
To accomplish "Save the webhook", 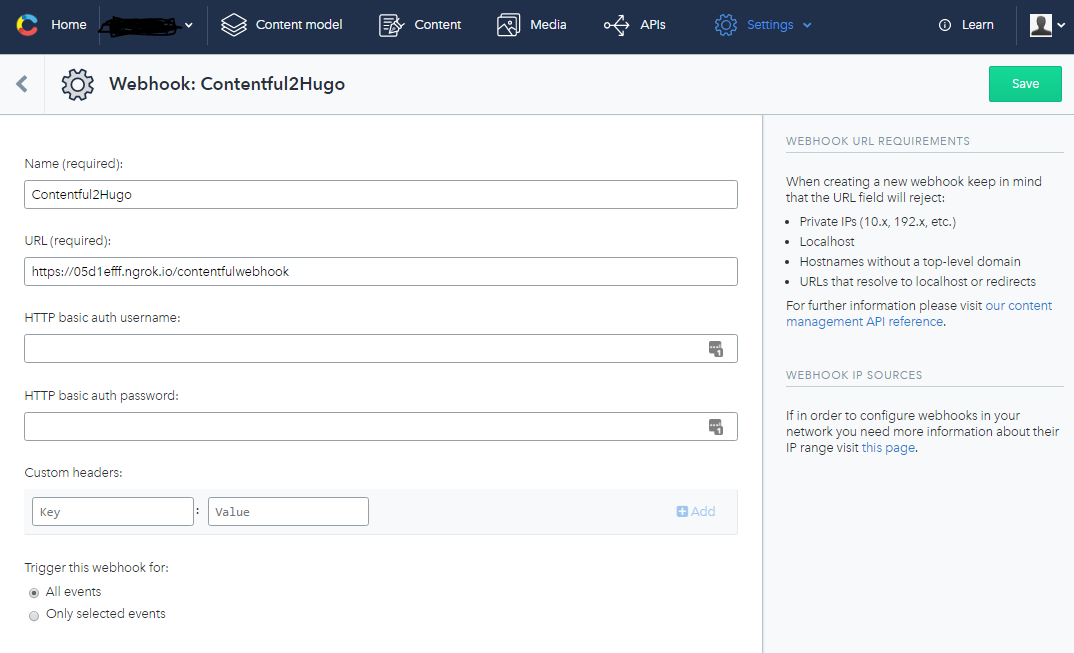I will click(1025, 84).
